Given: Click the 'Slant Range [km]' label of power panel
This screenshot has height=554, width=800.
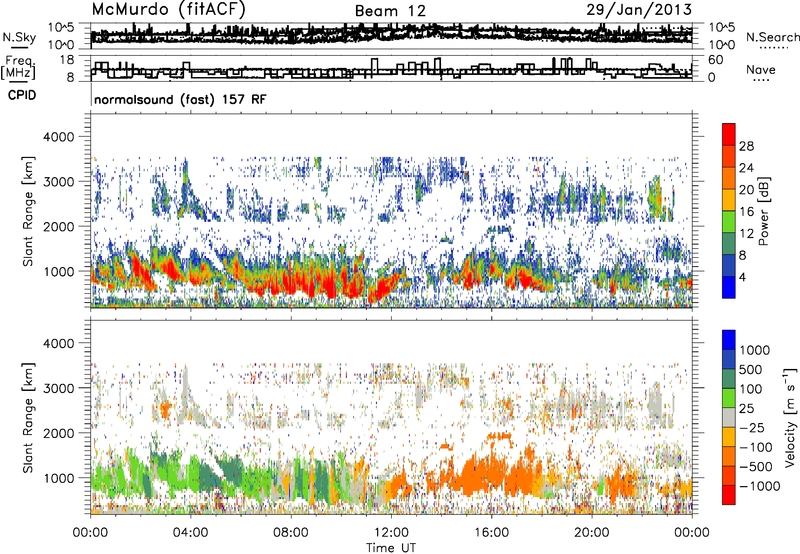Looking at the screenshot, I should pyautogui.click(x=28, y=211).
